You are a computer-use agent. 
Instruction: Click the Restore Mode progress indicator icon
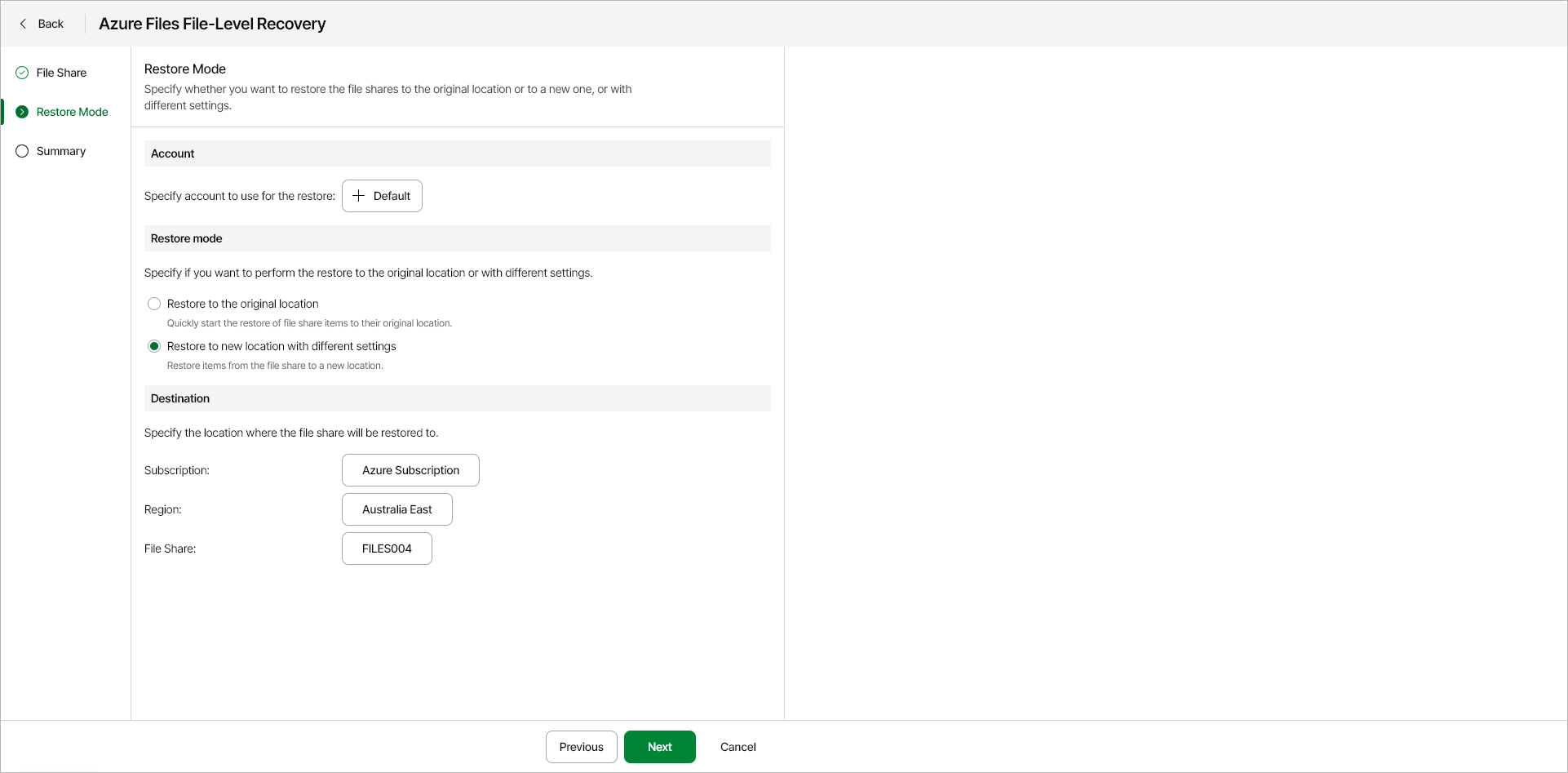coord(21,112)
